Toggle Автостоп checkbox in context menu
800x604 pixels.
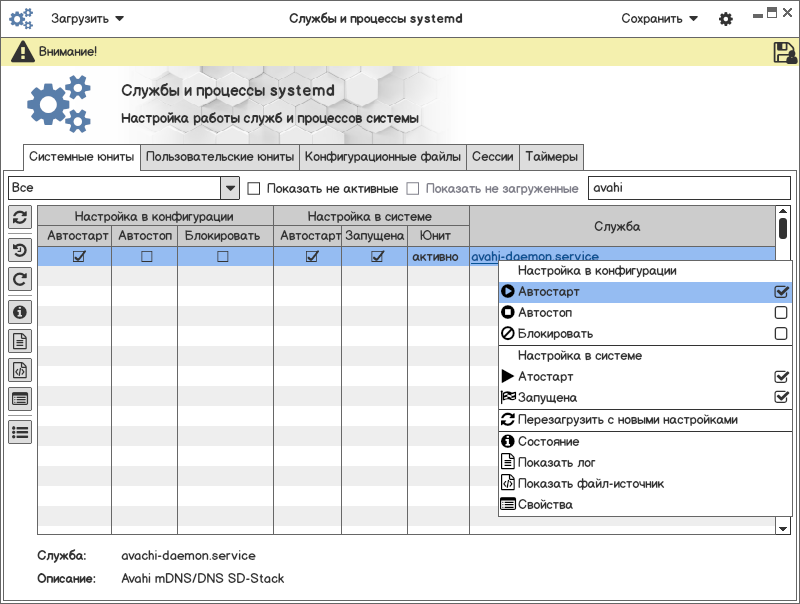pos(781,313)
